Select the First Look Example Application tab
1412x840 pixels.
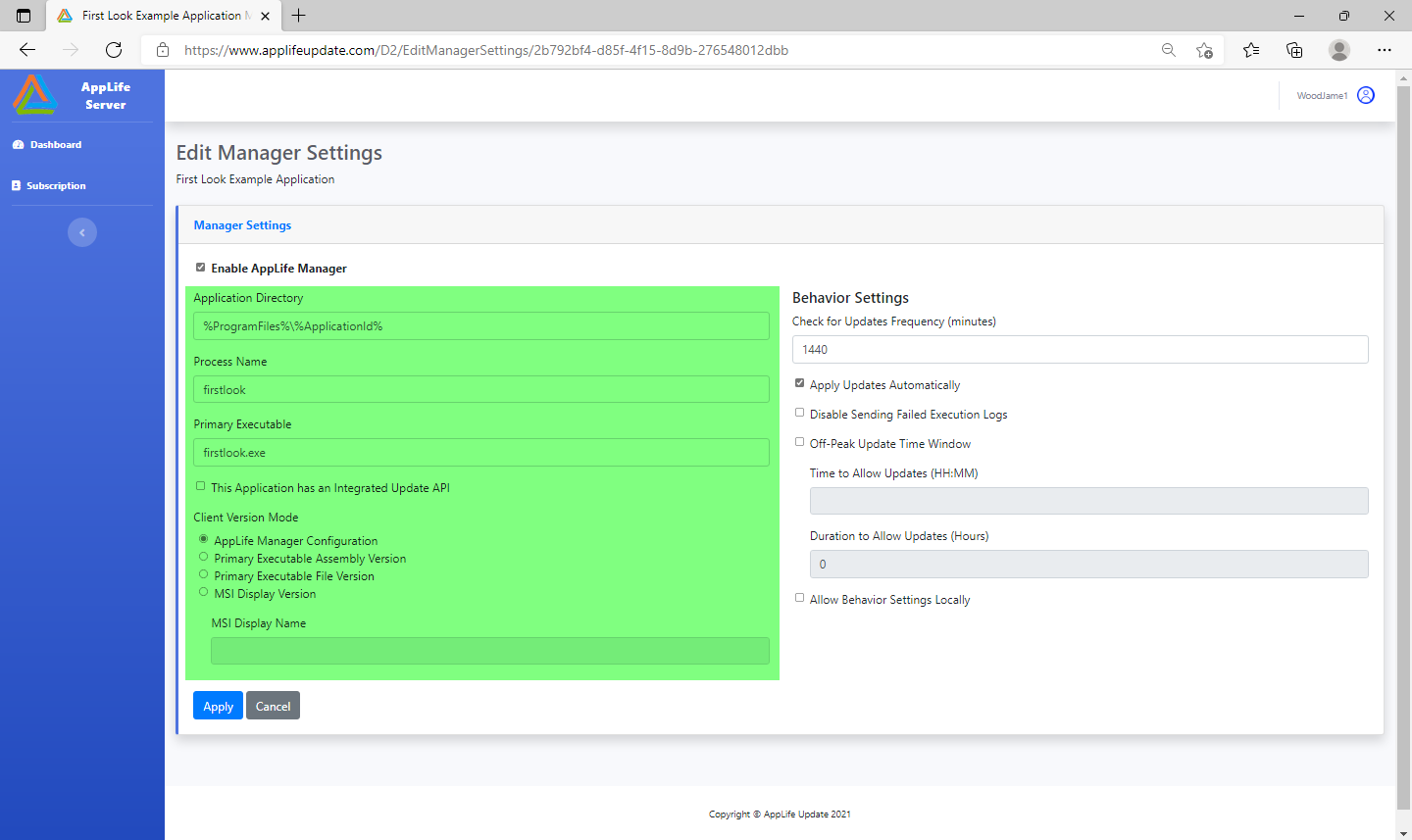(x=164, y=16)
